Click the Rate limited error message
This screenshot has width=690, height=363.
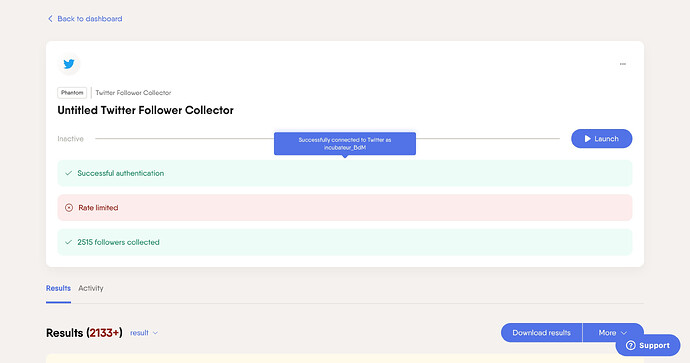pos(345,208)
